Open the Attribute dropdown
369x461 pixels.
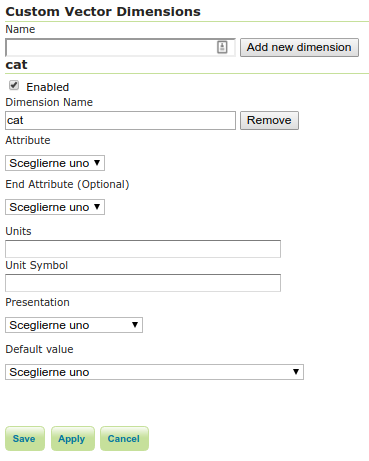pyautogui.click(x=55, y=163)
